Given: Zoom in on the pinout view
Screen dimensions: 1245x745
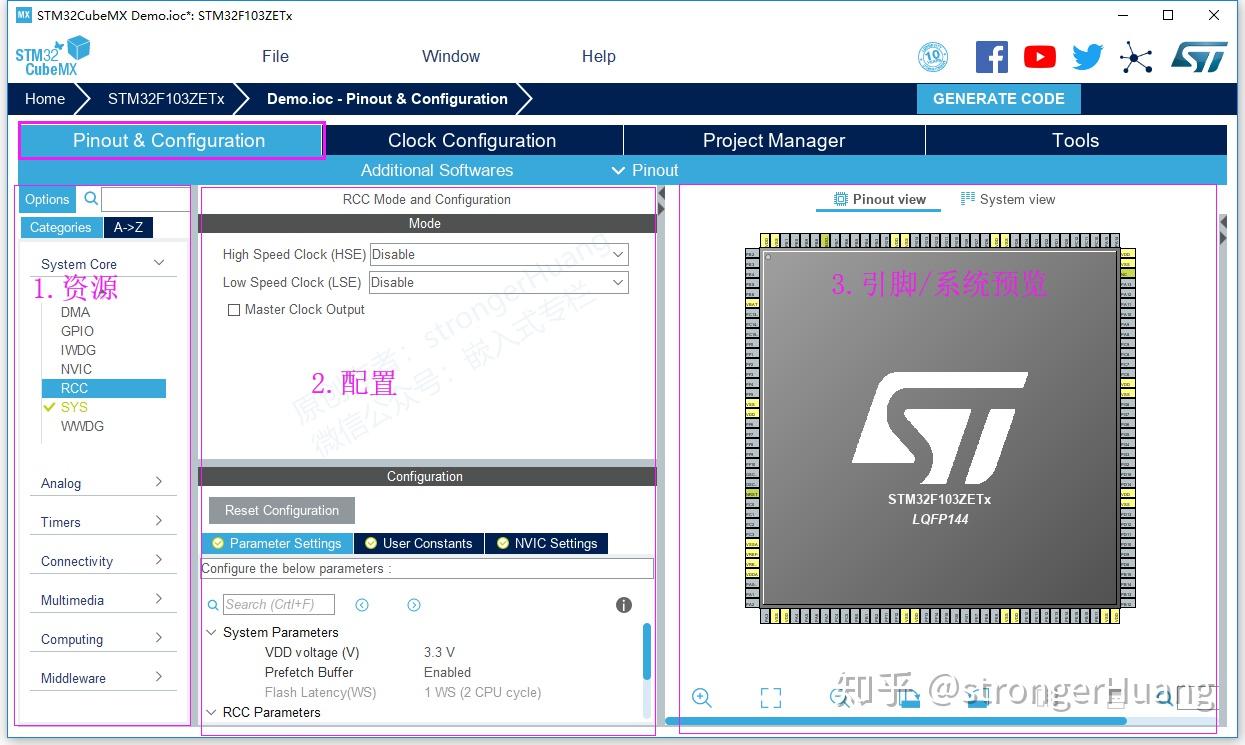Looking at the screenshot, I should pyautogui.click(x=701, y=697).
